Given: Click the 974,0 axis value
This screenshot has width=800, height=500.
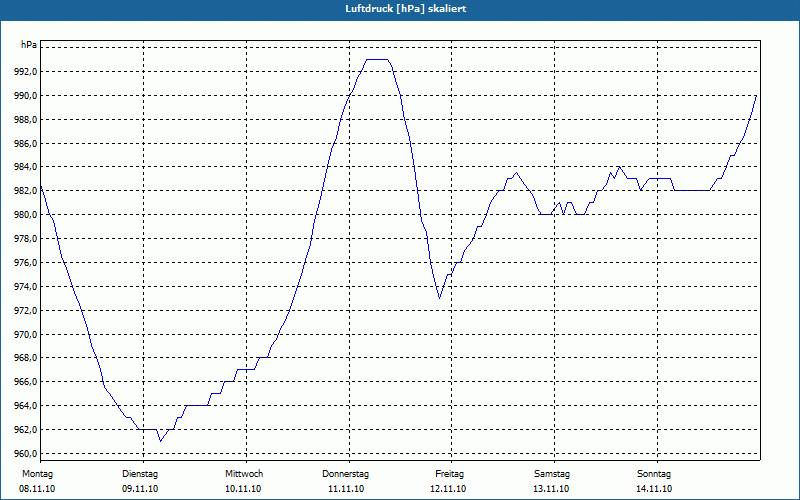Looking at the screenshot, I should 25,287.
